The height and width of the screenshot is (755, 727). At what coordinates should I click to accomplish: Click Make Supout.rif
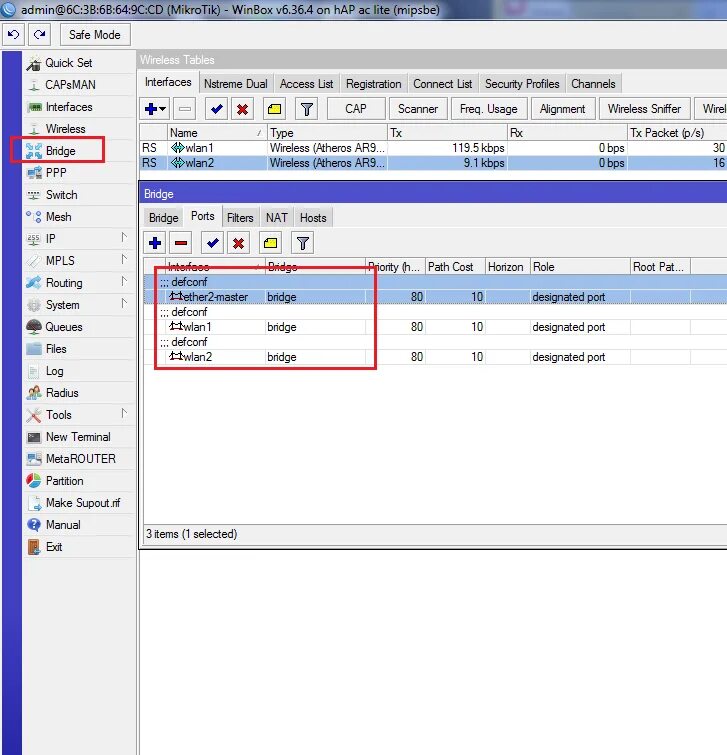(83, 503)
